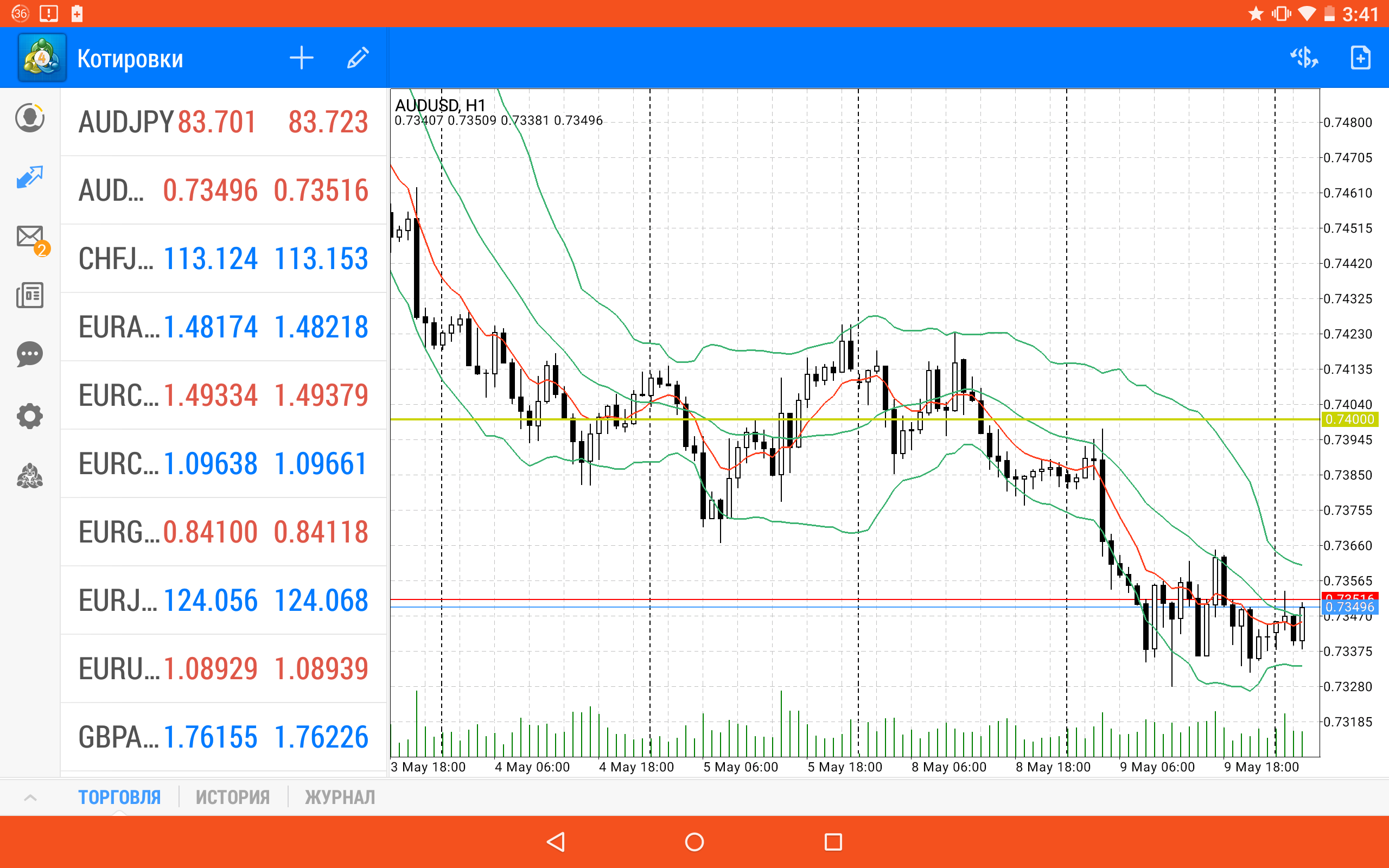
Task: Open the chat bubble icon in sidebar
Action: point(30,354)
